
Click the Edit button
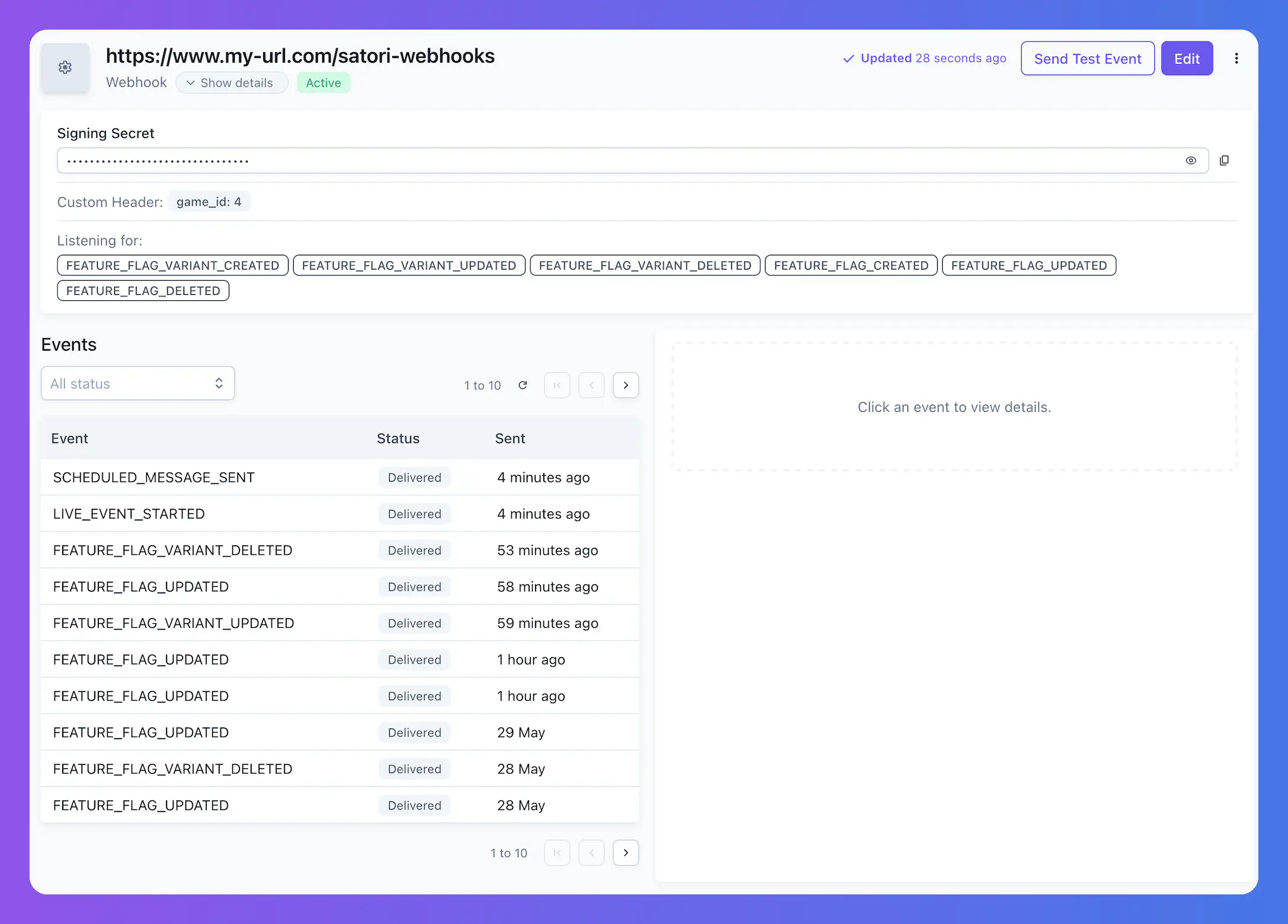[1187, 58]
